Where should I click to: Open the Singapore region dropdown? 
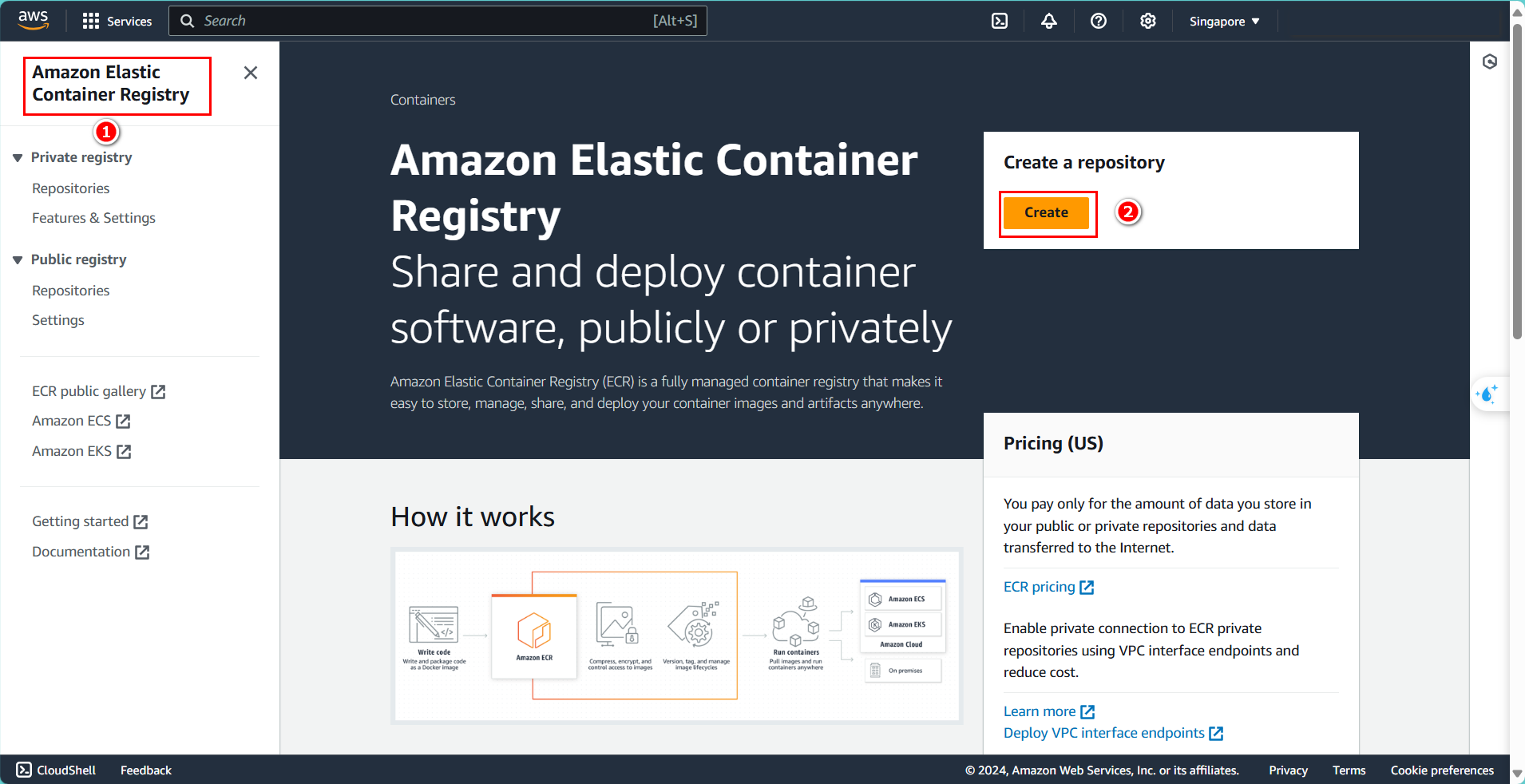coord(1224,22)
